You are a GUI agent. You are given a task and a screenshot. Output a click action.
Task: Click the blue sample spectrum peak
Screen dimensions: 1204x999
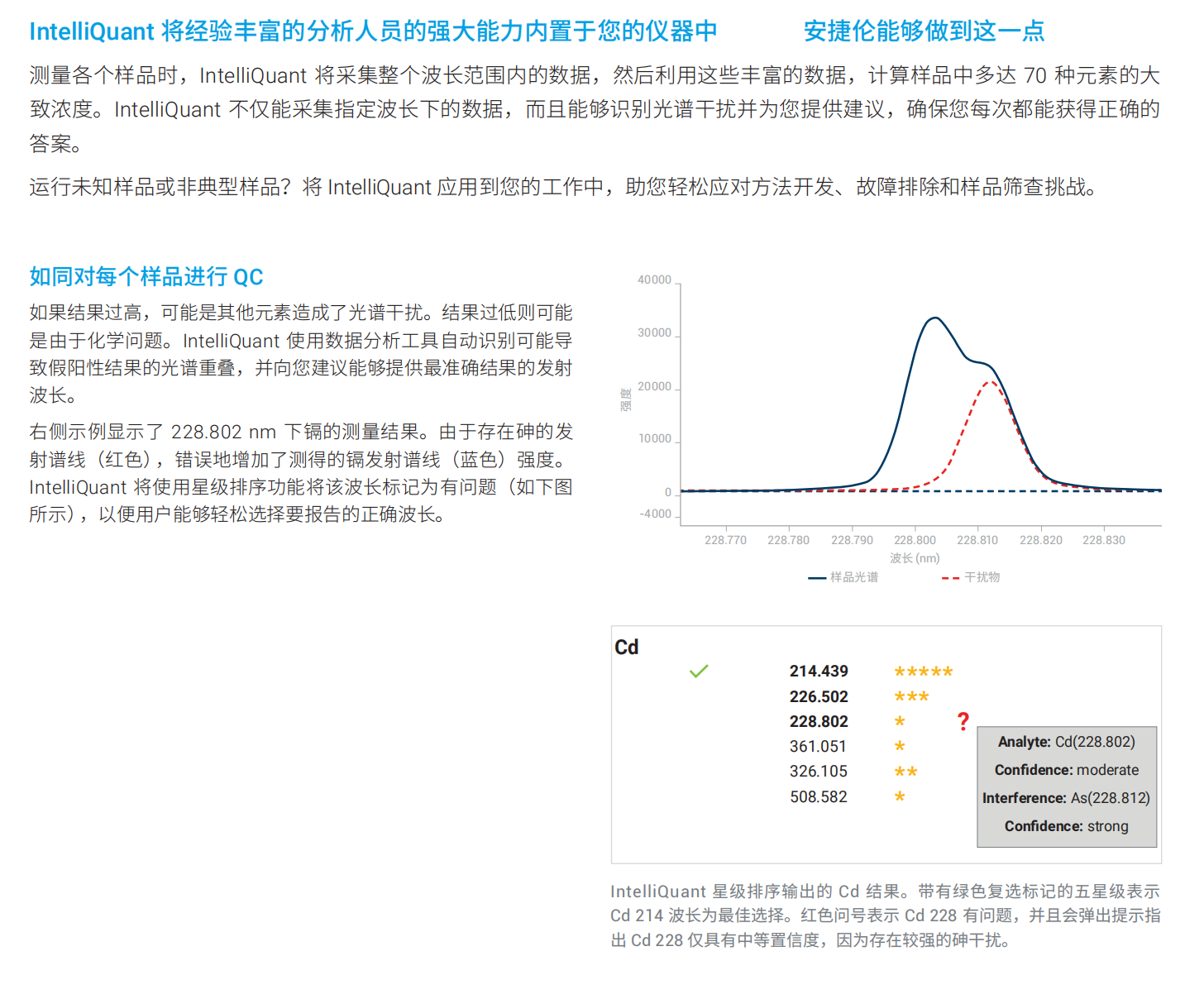935,318
